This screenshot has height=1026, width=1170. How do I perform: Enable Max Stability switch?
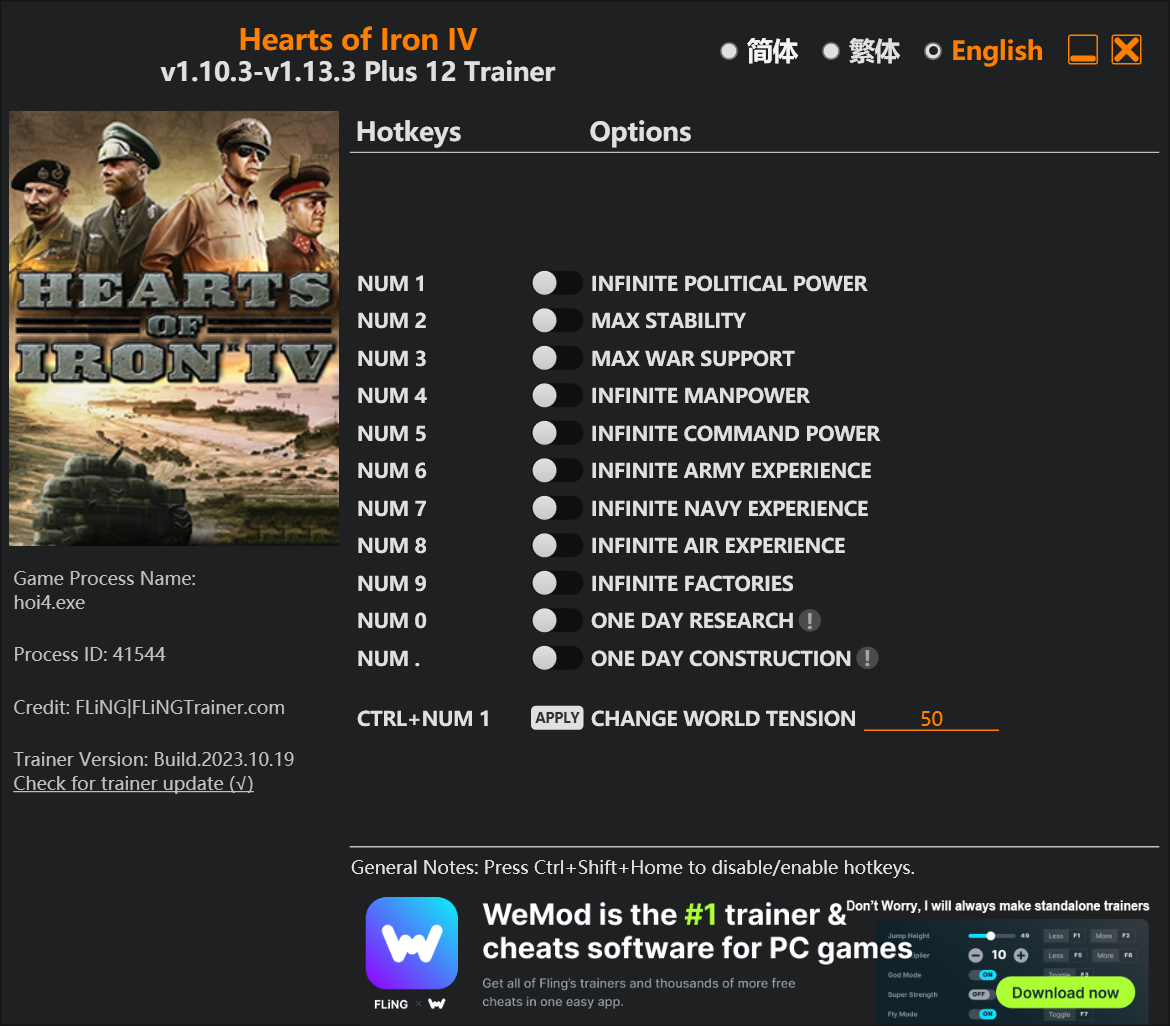point(557,321)
